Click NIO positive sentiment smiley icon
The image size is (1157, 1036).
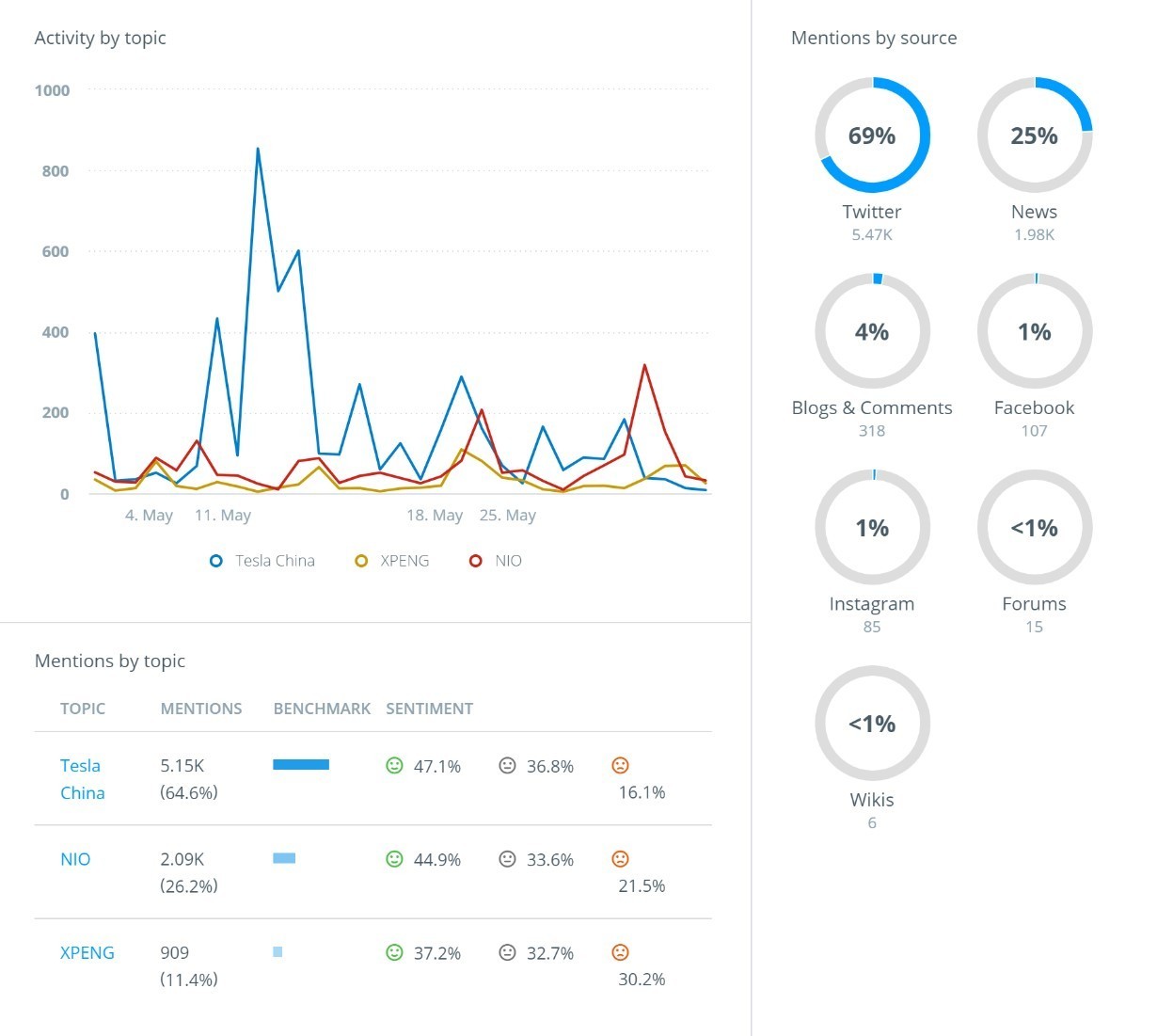395,858
